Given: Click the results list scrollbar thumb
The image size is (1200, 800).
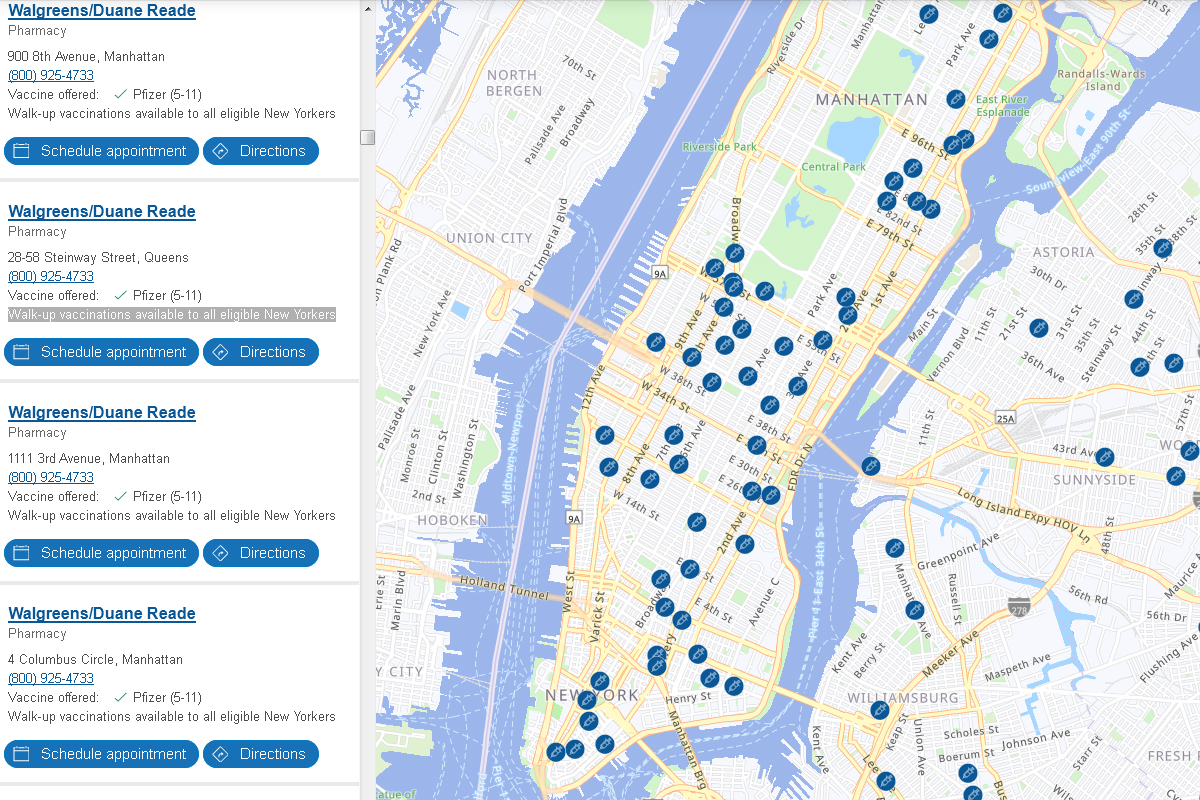Looking at the screenshot, I should (368, 137).
